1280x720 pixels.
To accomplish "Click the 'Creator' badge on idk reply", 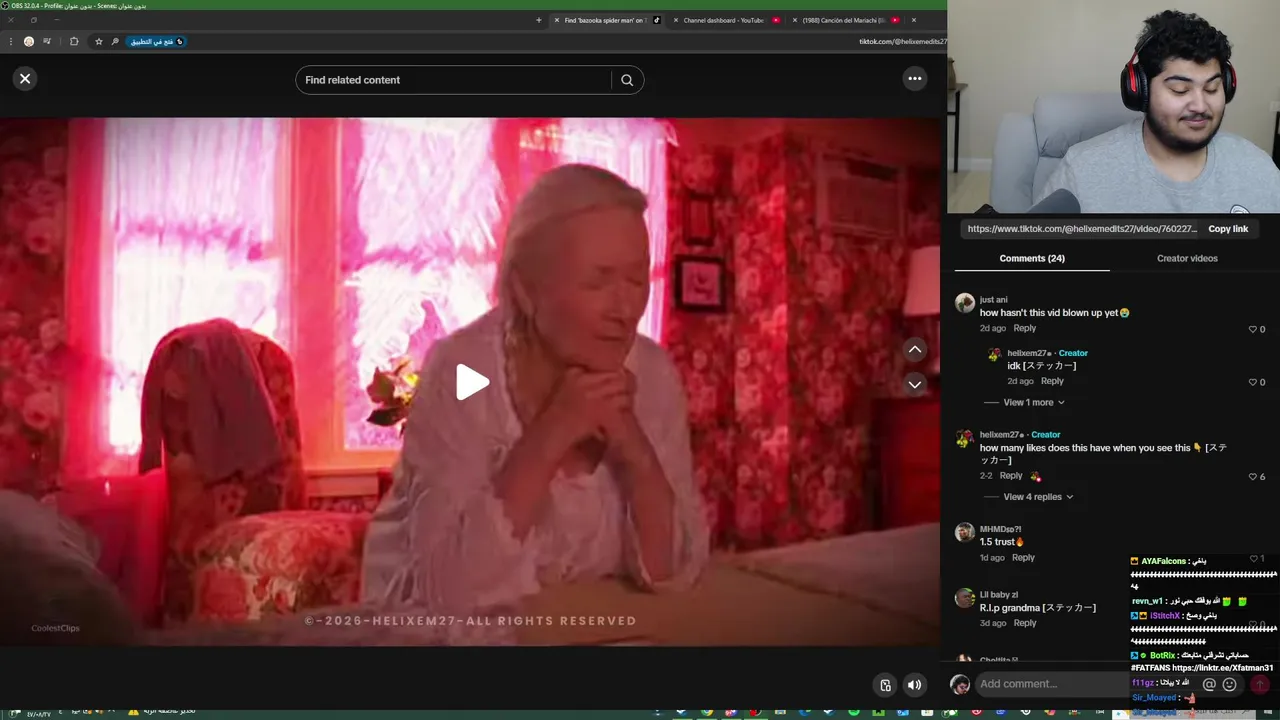I will point(1073,353).
